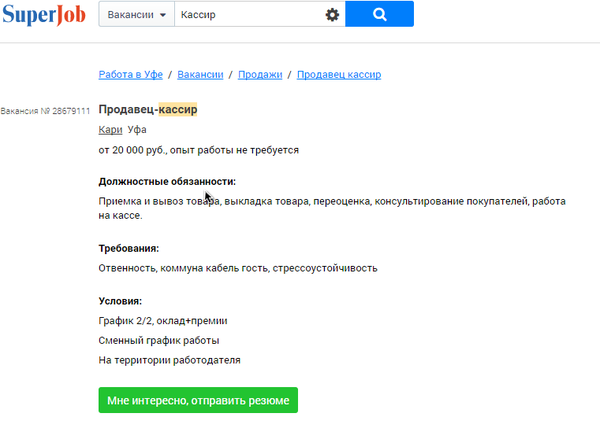This screenshot has height=428, width=600.
Task: Click the Уфа city text
Action: pyautogui.click(x=137, y=130)
